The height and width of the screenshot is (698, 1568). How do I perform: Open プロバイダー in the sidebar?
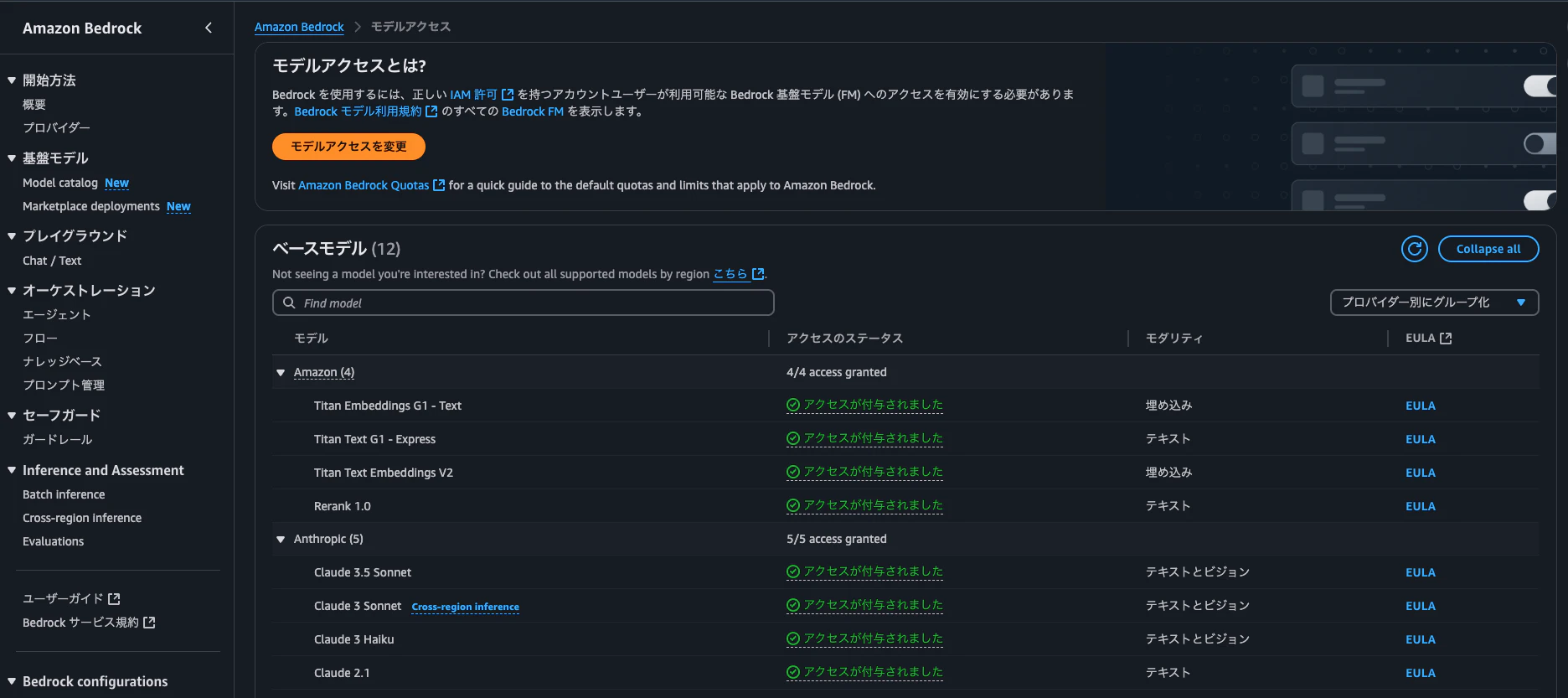56,128
